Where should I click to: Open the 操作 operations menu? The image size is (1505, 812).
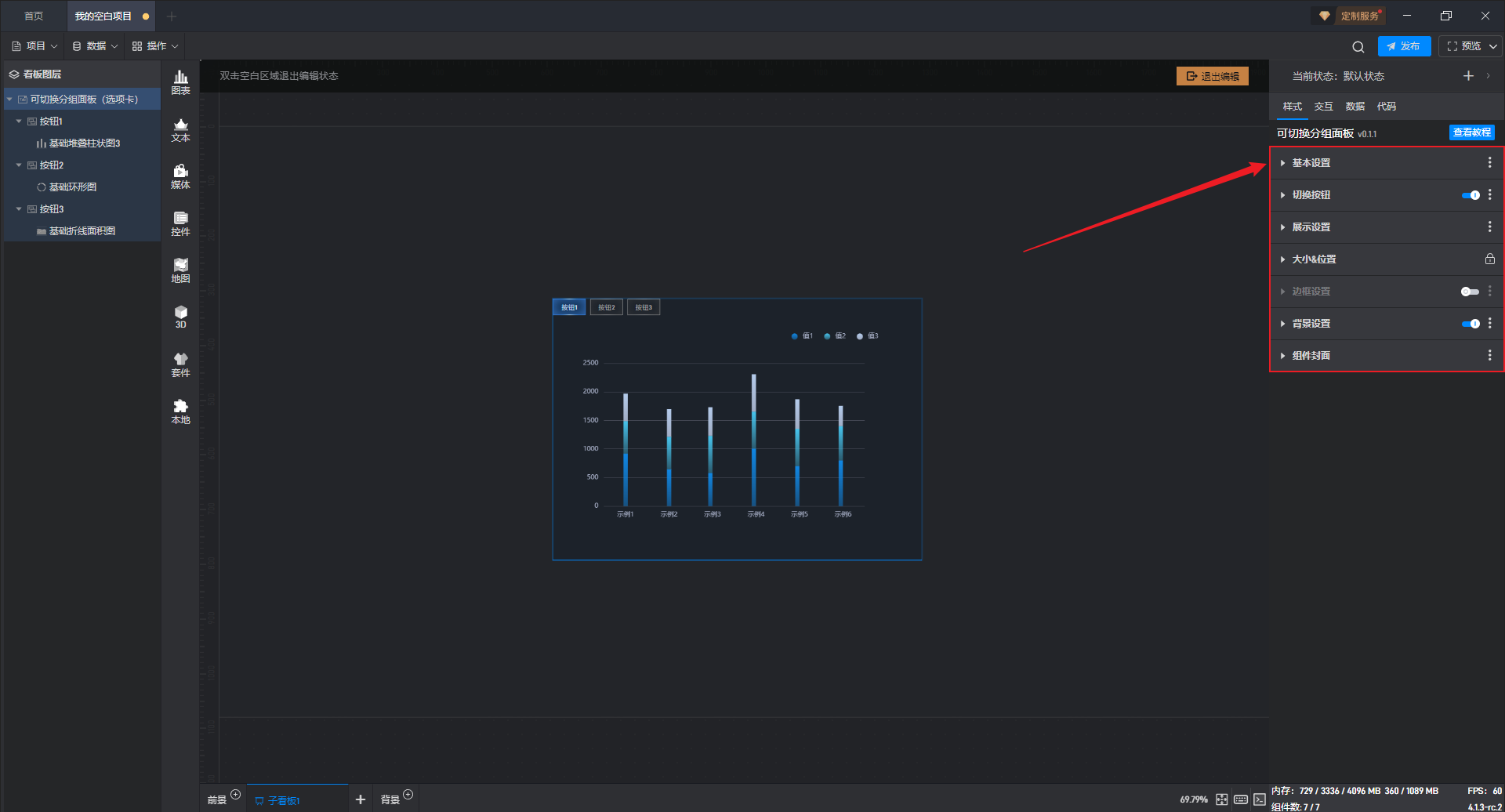point(155,46)
